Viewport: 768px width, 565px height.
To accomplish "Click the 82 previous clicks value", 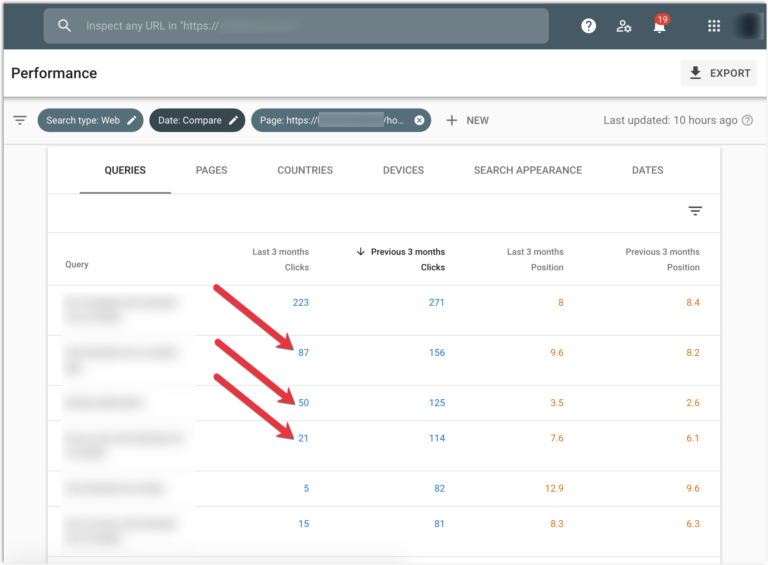I will [439, 489].
